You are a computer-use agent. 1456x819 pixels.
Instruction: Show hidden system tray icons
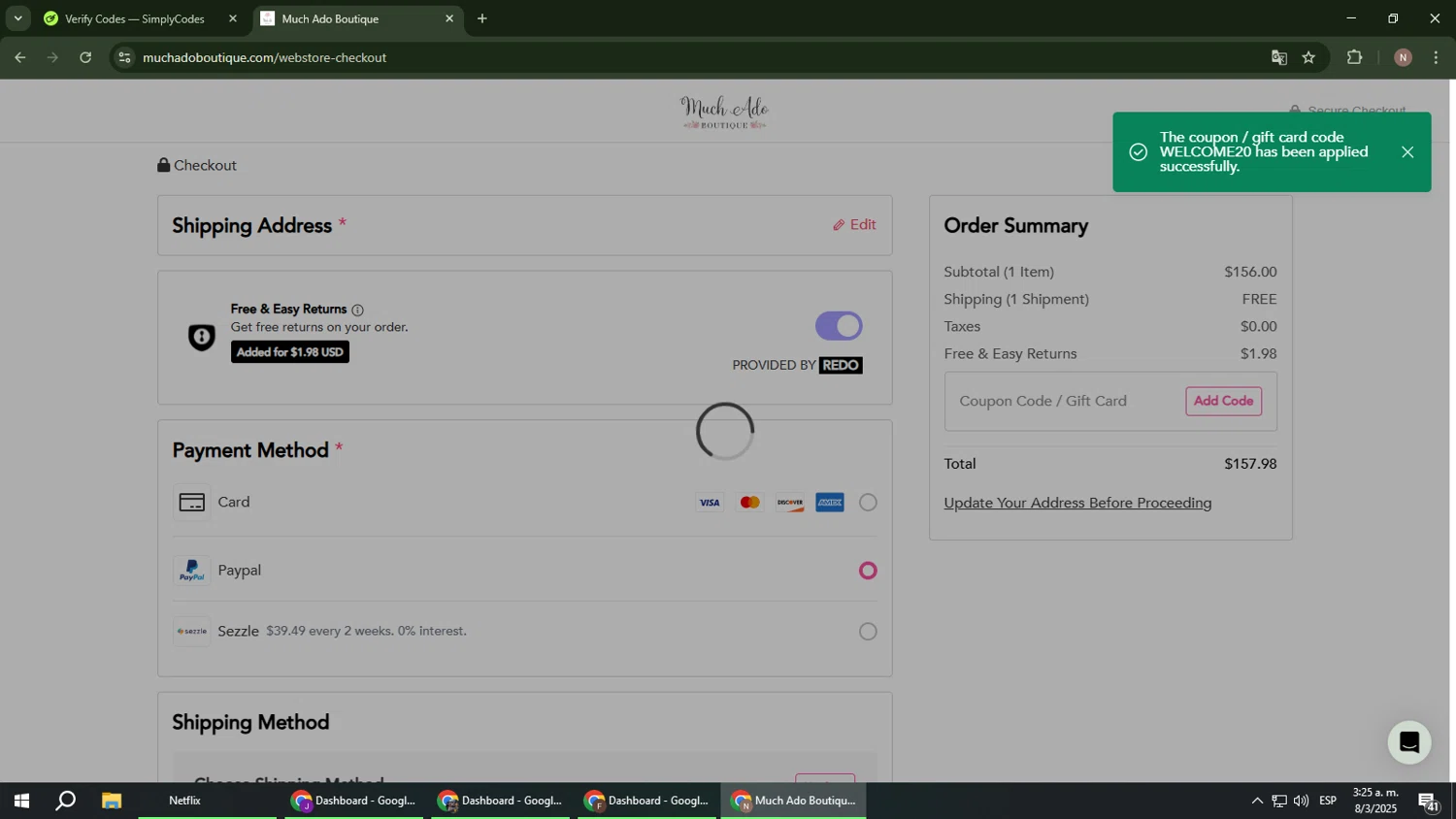[1257, 801]
